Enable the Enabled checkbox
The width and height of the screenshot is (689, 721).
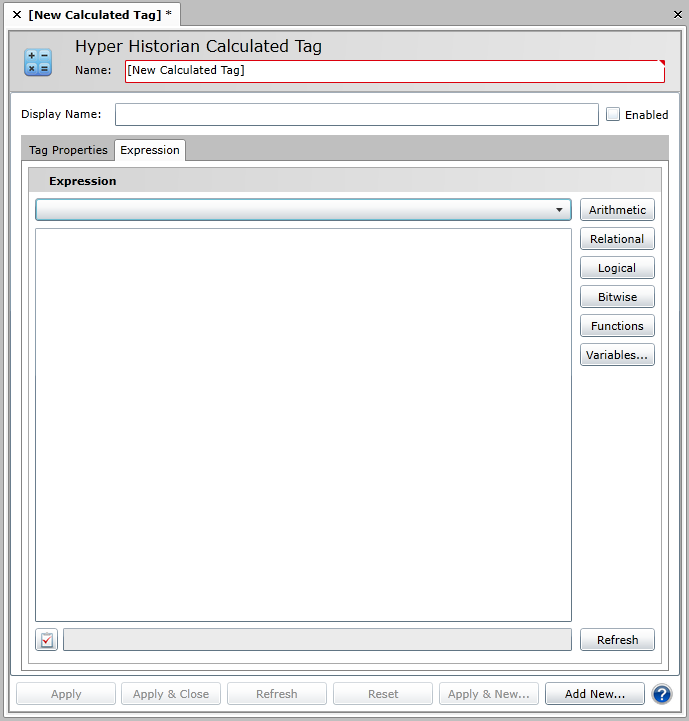613,114
